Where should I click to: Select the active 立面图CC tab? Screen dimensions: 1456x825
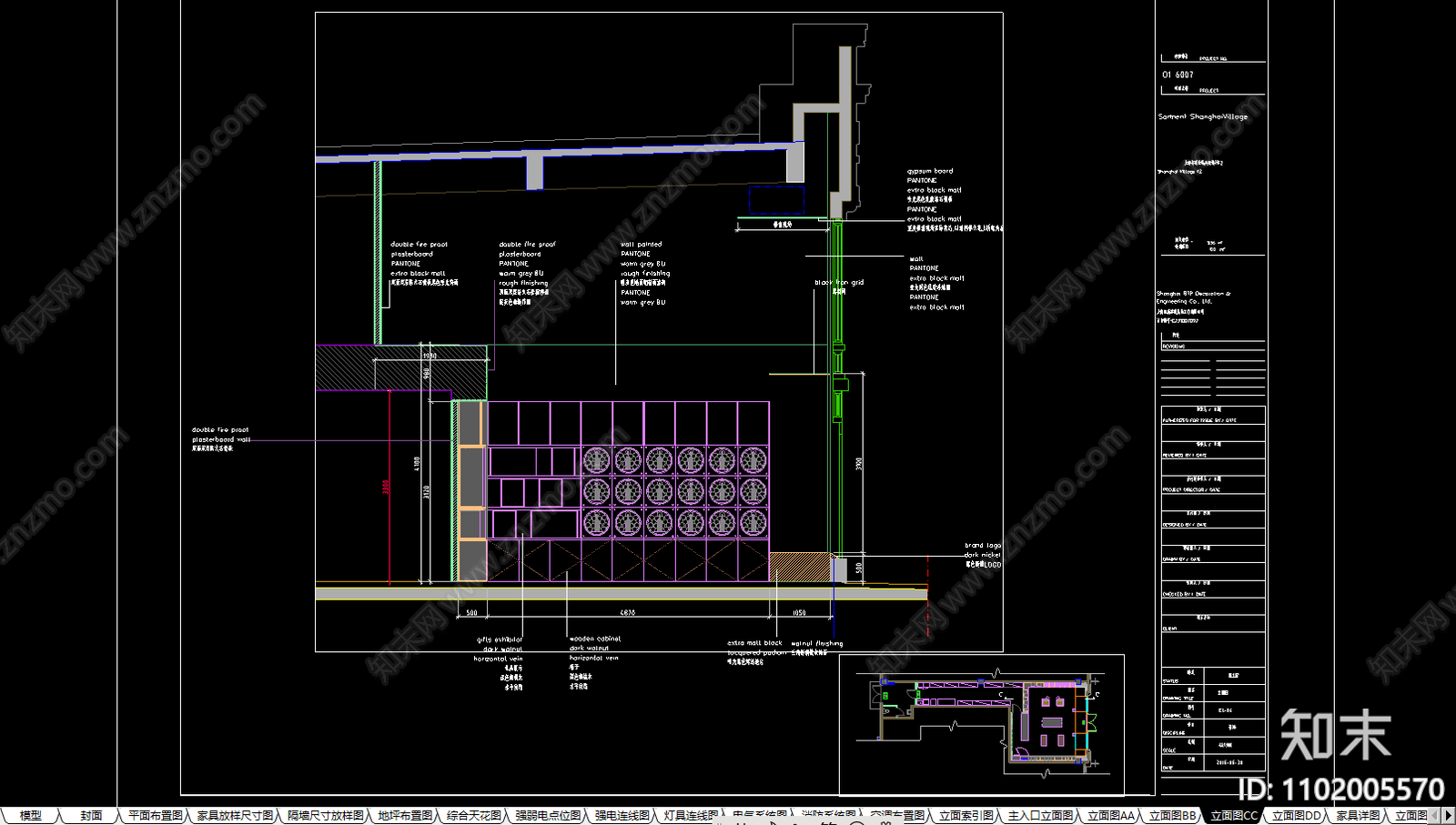(x=1234, y=816)
